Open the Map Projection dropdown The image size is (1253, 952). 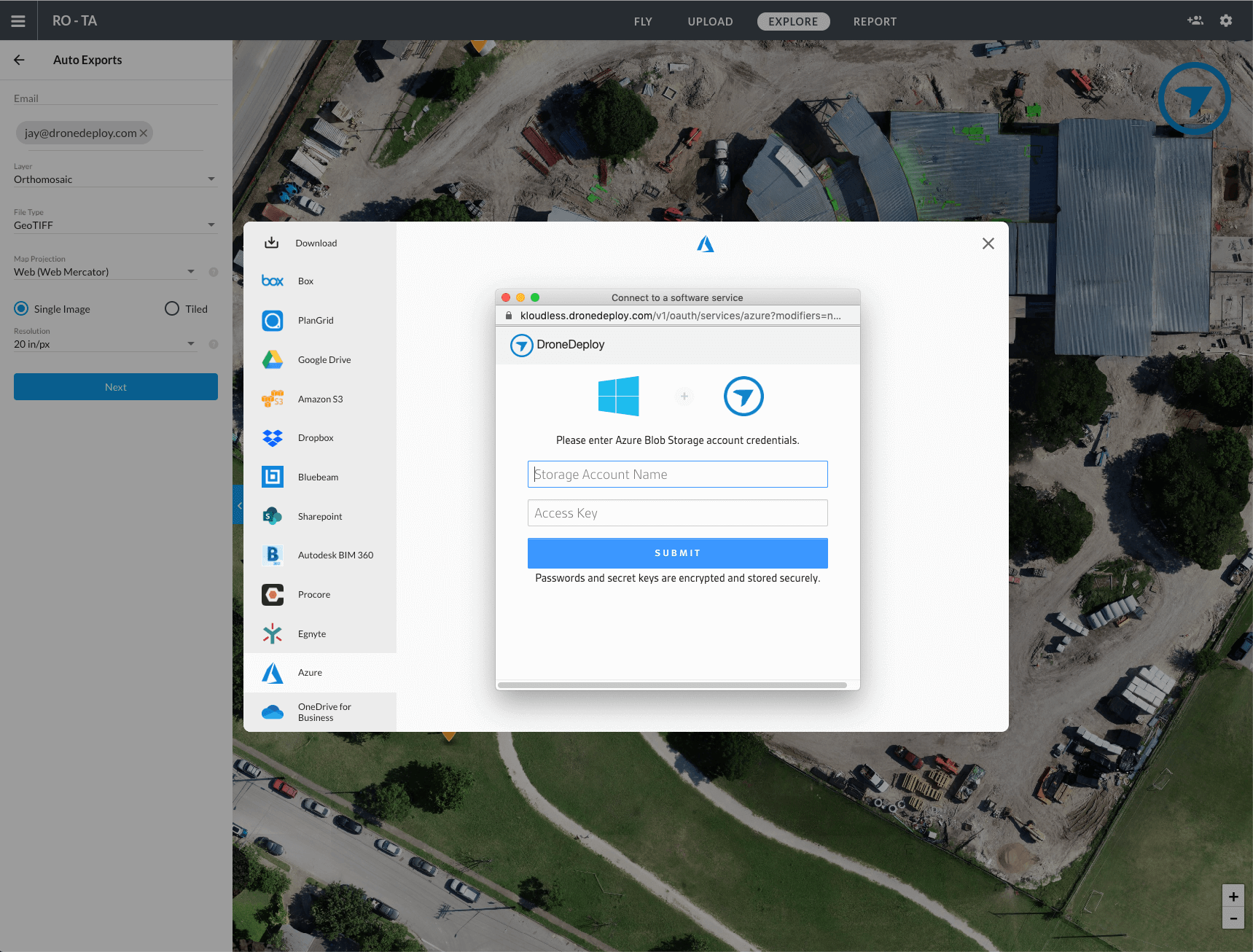(x=105, y=272)
